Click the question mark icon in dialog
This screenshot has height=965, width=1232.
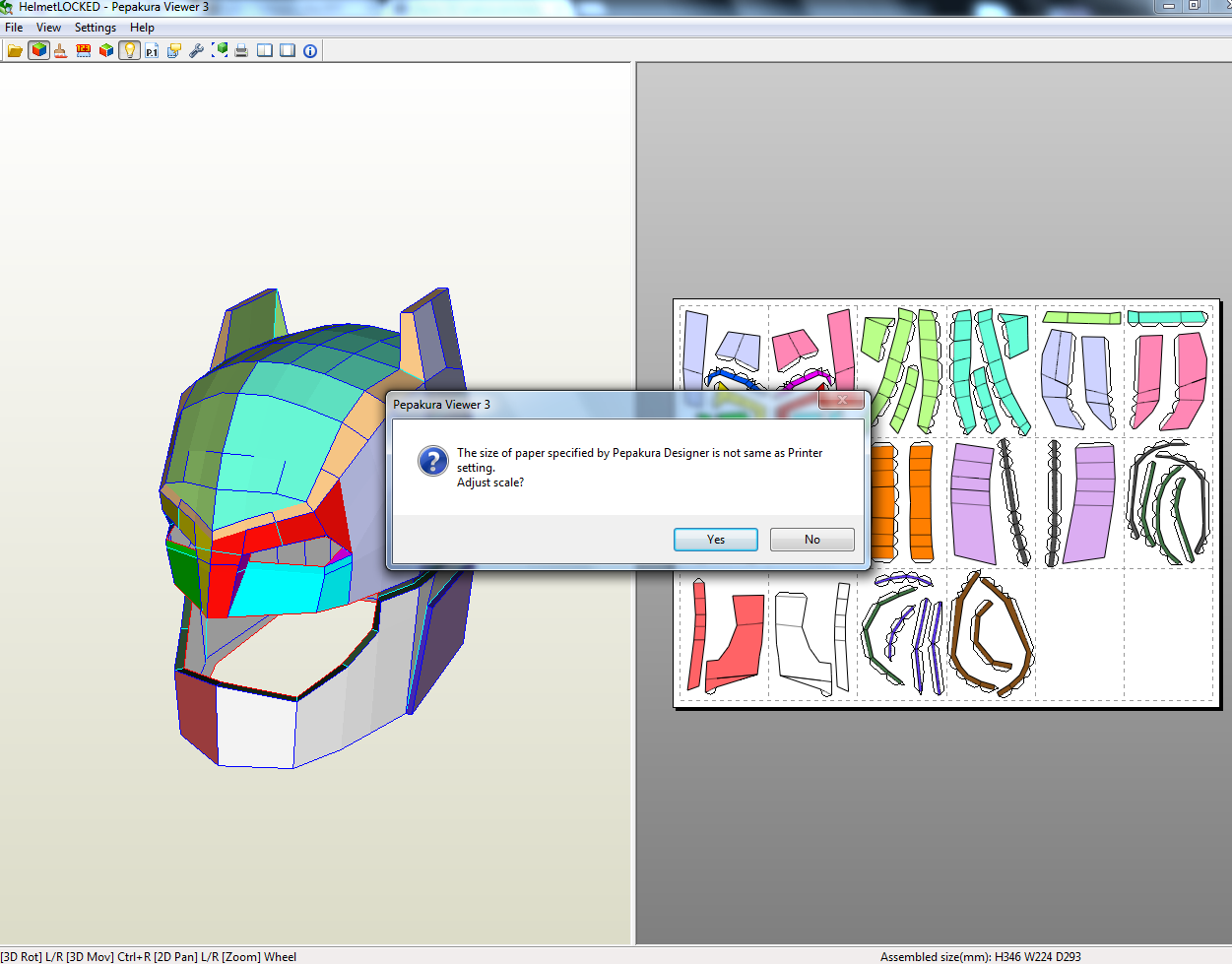coord(433,461)
